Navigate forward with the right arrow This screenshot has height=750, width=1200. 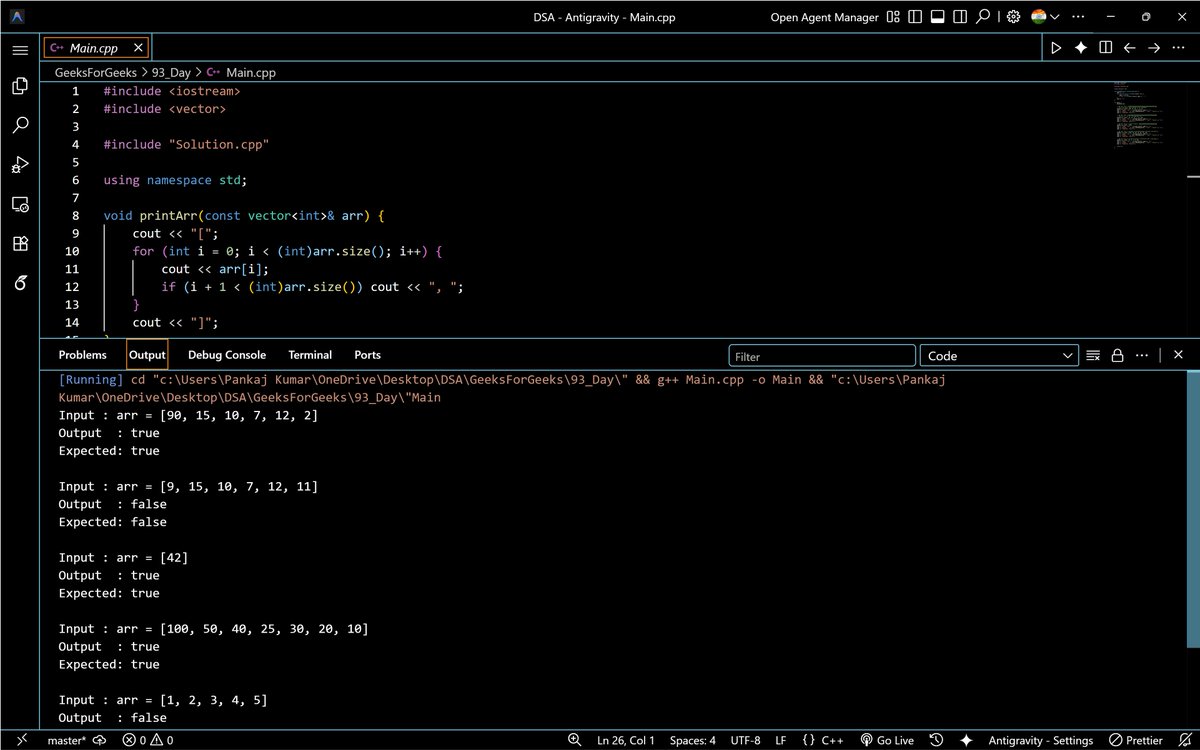coord(1153,47)
